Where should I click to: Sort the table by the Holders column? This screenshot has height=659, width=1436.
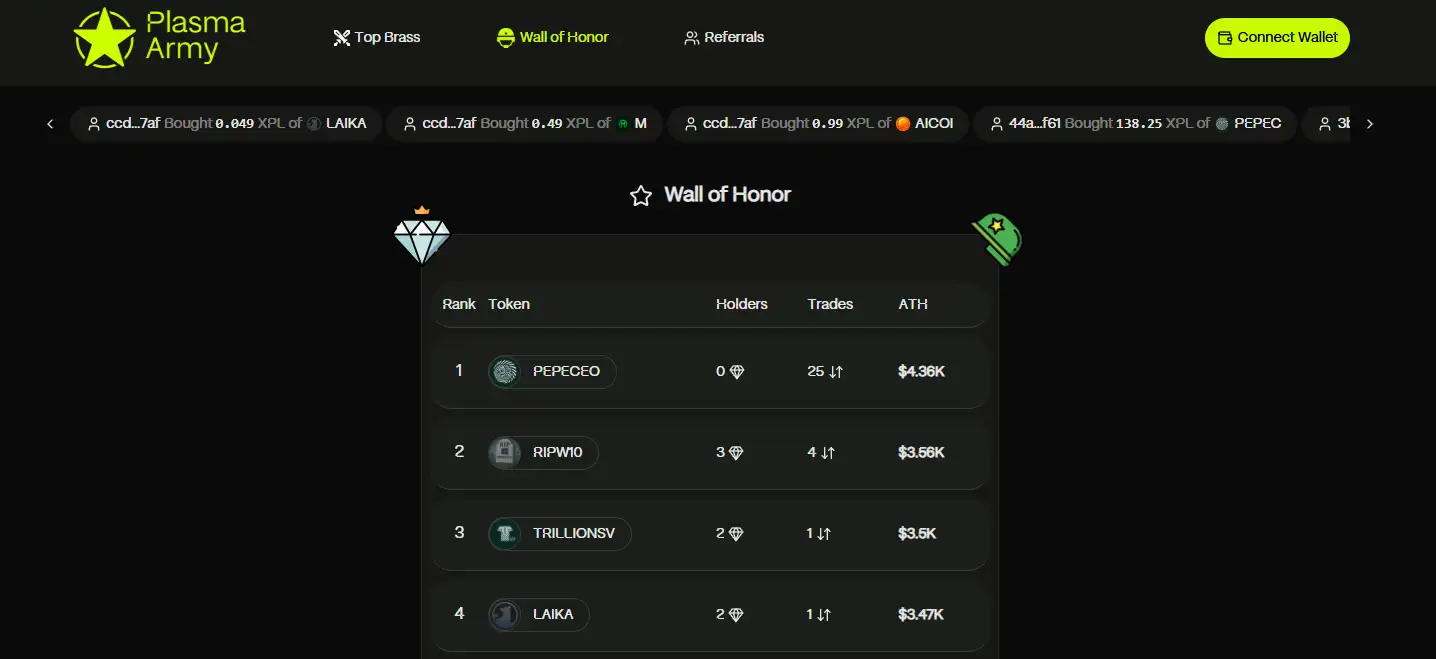coord(742,304)
